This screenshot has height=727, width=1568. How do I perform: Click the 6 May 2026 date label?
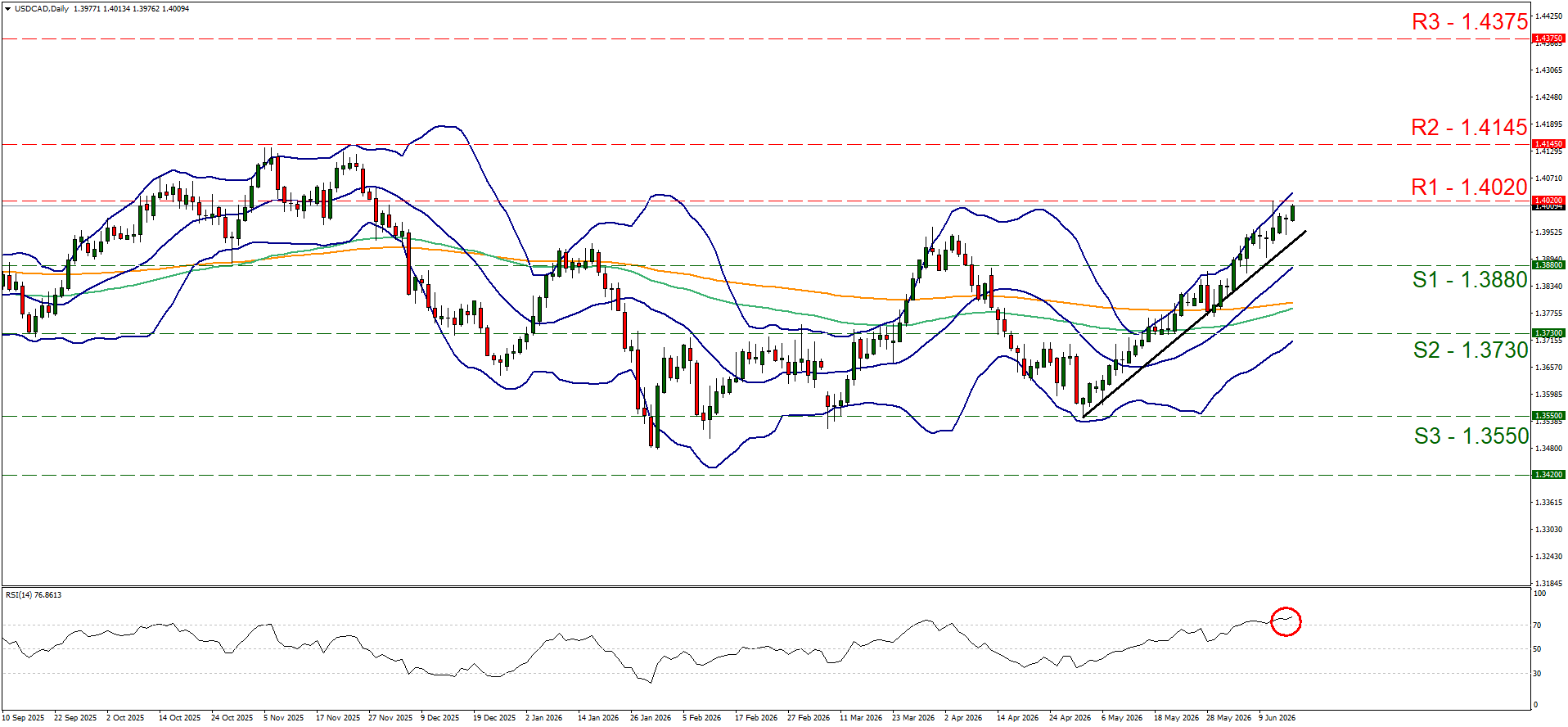[1122, 718]
